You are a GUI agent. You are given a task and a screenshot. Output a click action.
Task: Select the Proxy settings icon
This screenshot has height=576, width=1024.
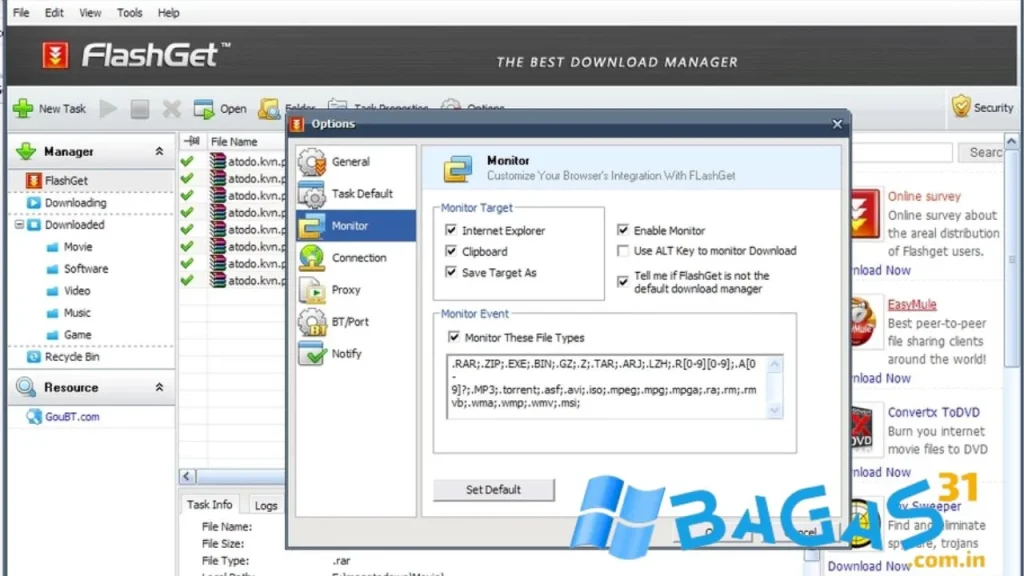[x=312, y=290]
